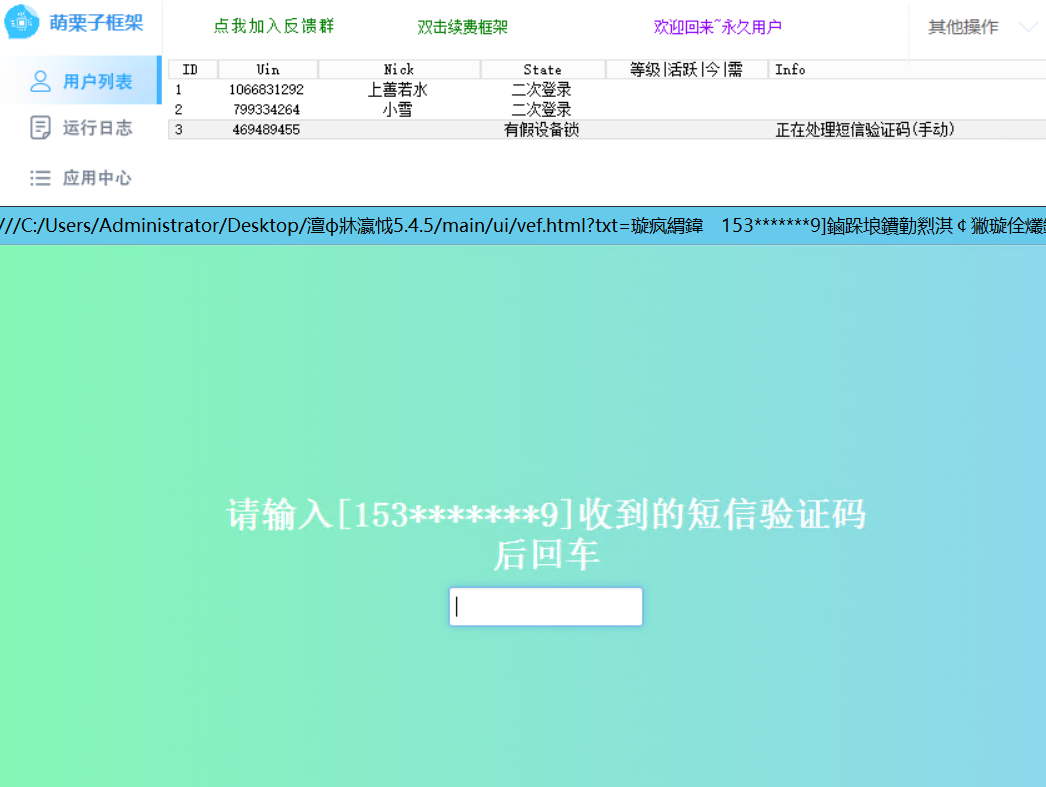Click the 请输入[153*******9]收到的短信验证码 prompt

point(546,514)
